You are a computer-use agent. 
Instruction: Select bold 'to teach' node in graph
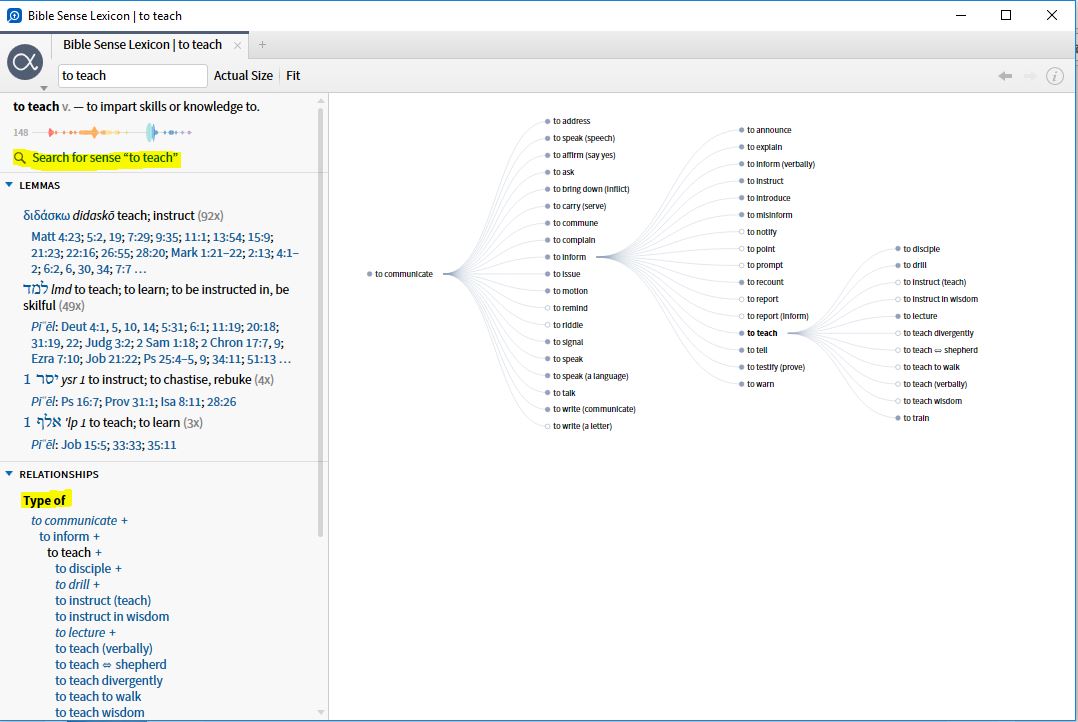point(758,333)
